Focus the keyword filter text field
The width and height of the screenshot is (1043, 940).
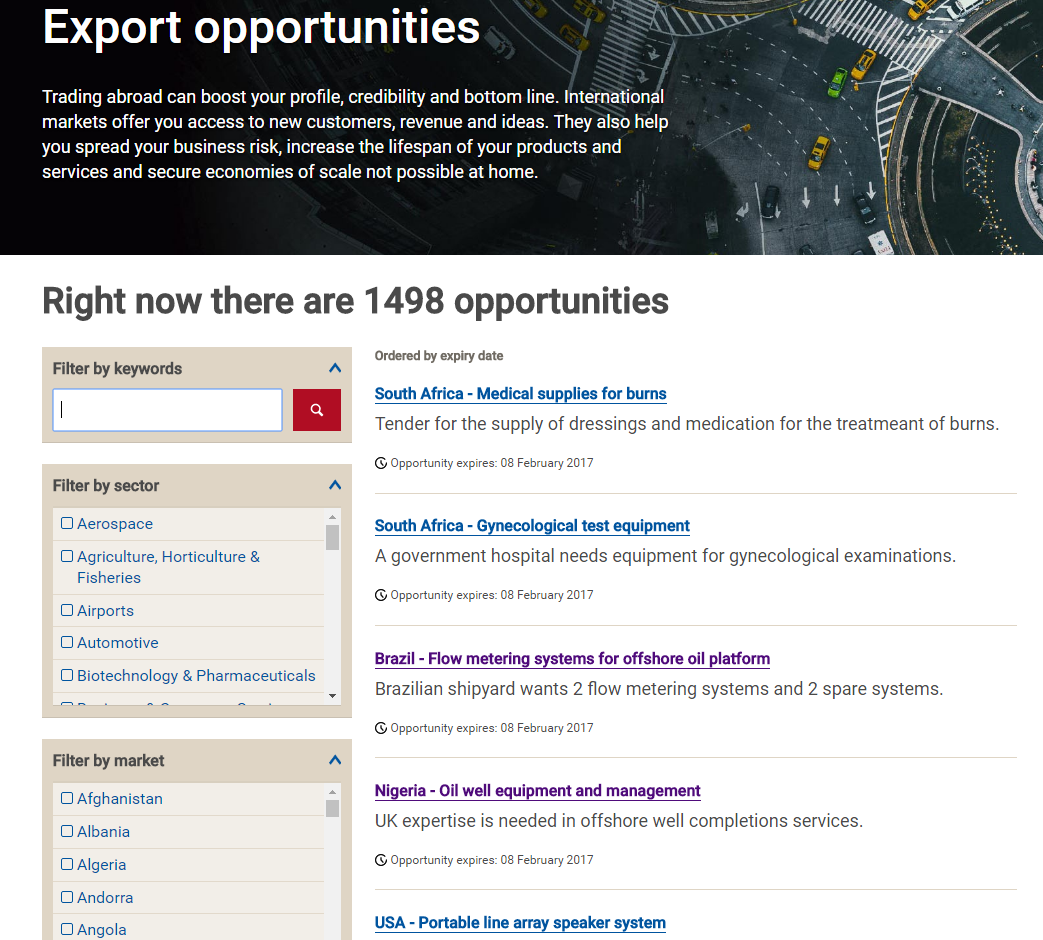pyautogui.click(x=167, y=410)
